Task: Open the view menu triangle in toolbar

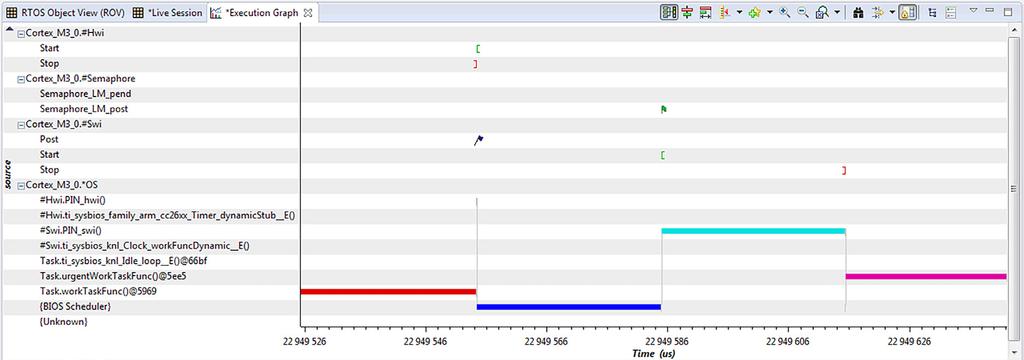Action: 973,10
